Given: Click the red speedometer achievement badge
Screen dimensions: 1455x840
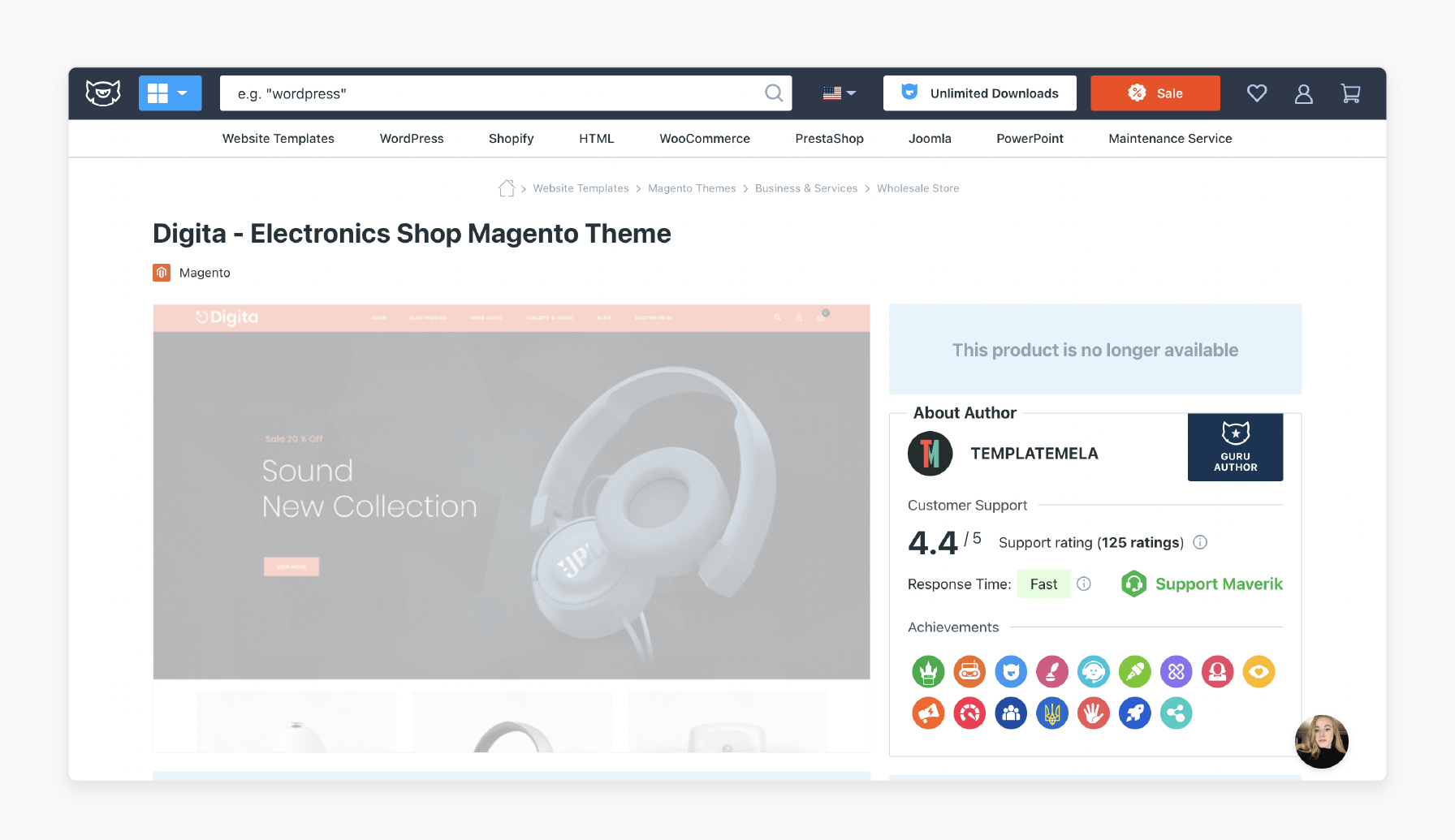Looking at the screenshot, I should (969, 713).
